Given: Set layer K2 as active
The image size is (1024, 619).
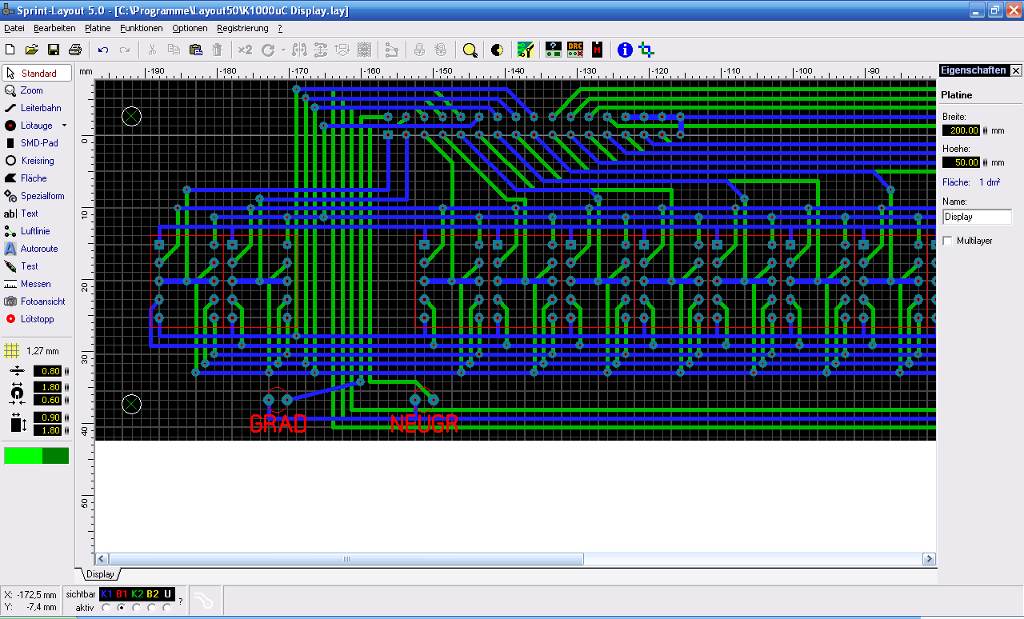Looking at the screenshot, I should click(x=137, y=607).
